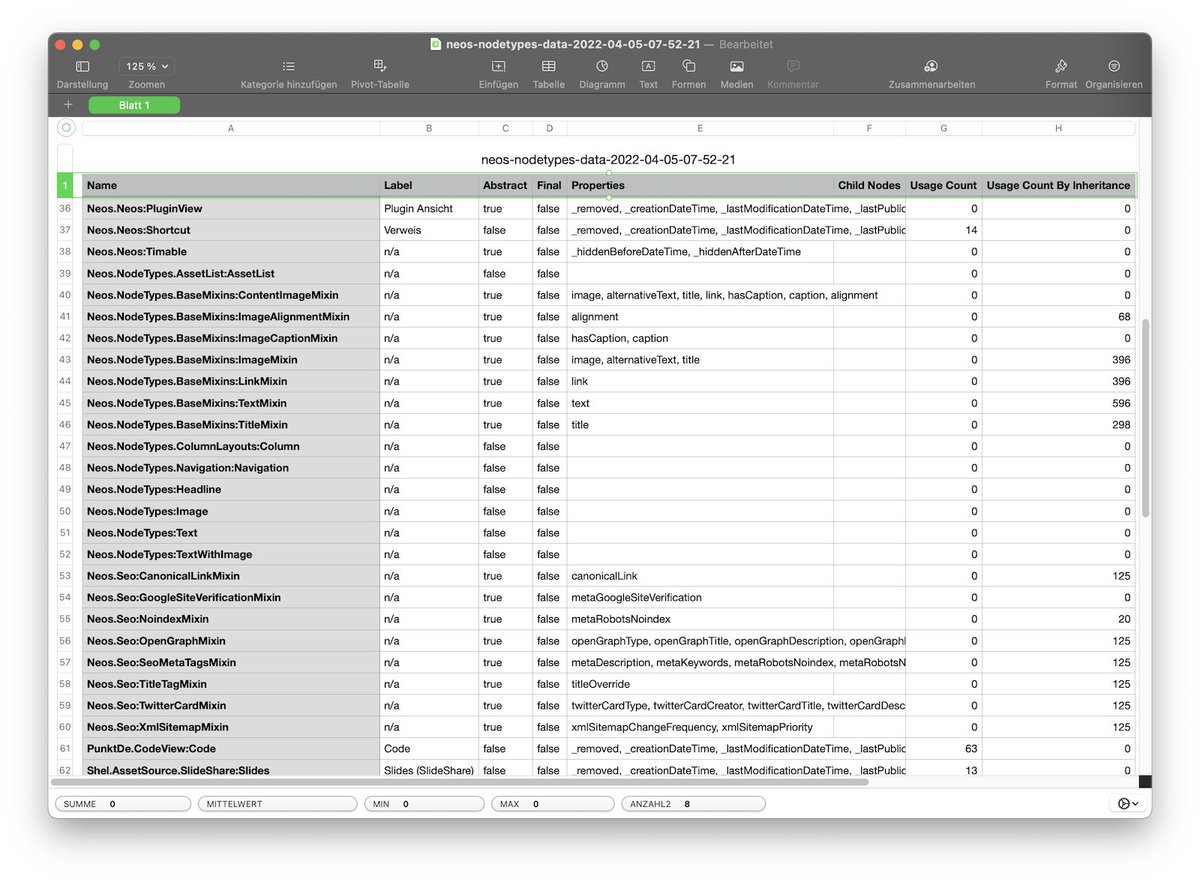The width and height of the screenshot is (1200, 882).
Task: Open the status bar functions gear menu
Action: coord(1127,804)
